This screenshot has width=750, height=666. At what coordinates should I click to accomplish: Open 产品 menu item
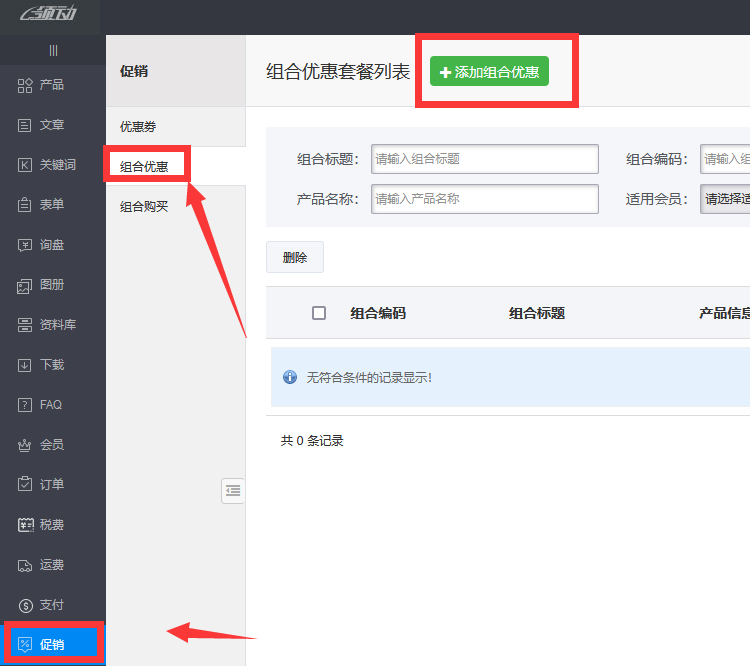(52, 85)
